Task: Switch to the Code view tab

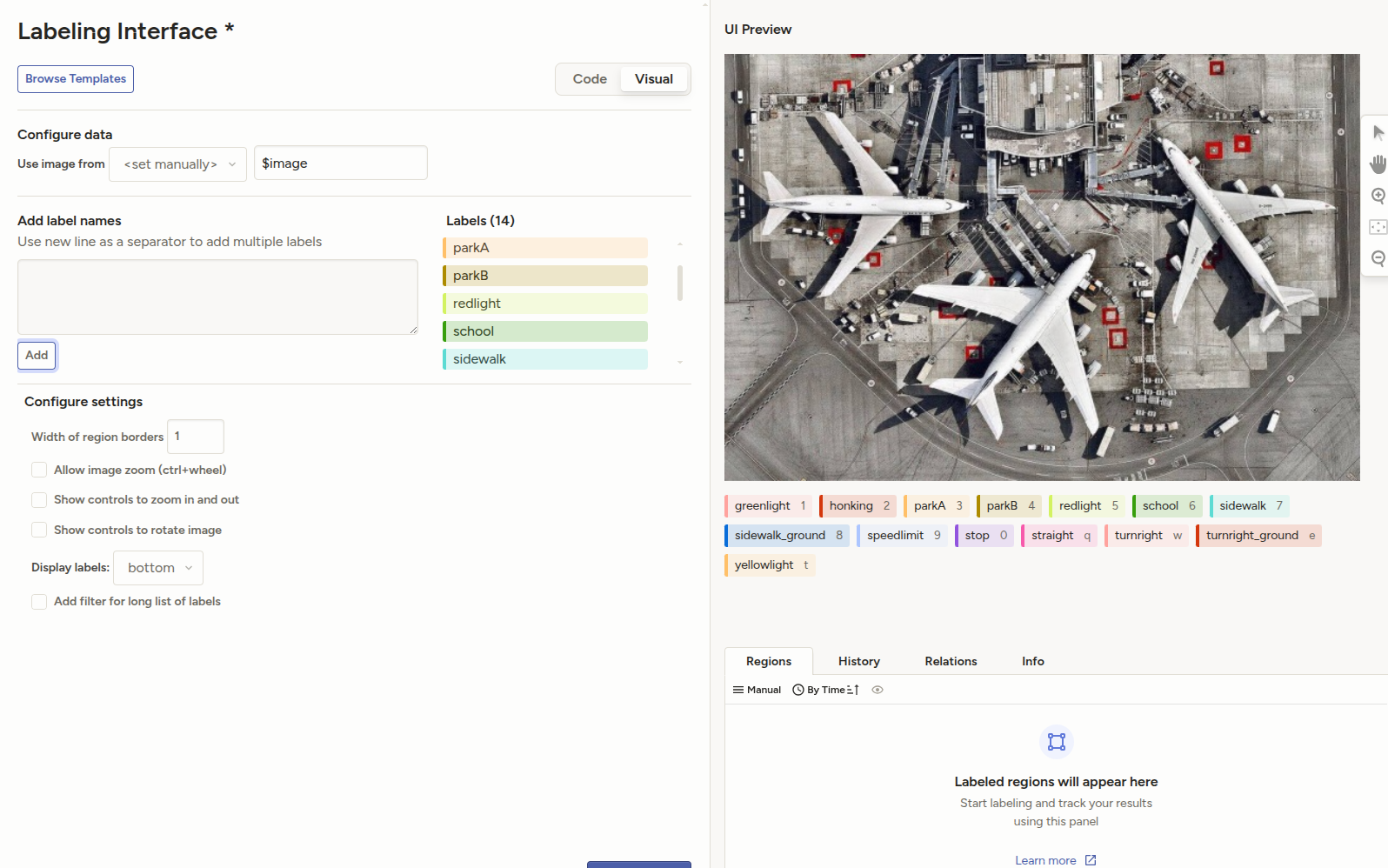Action: (590, 79)
